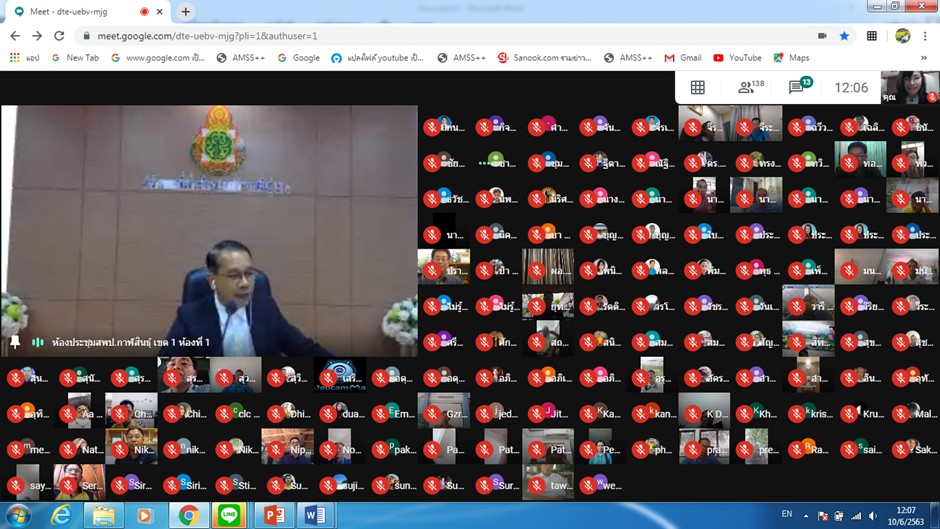The image size is (940, 529).
Task: Click the volume icon in system tray
Action: (x=874, y=516)
